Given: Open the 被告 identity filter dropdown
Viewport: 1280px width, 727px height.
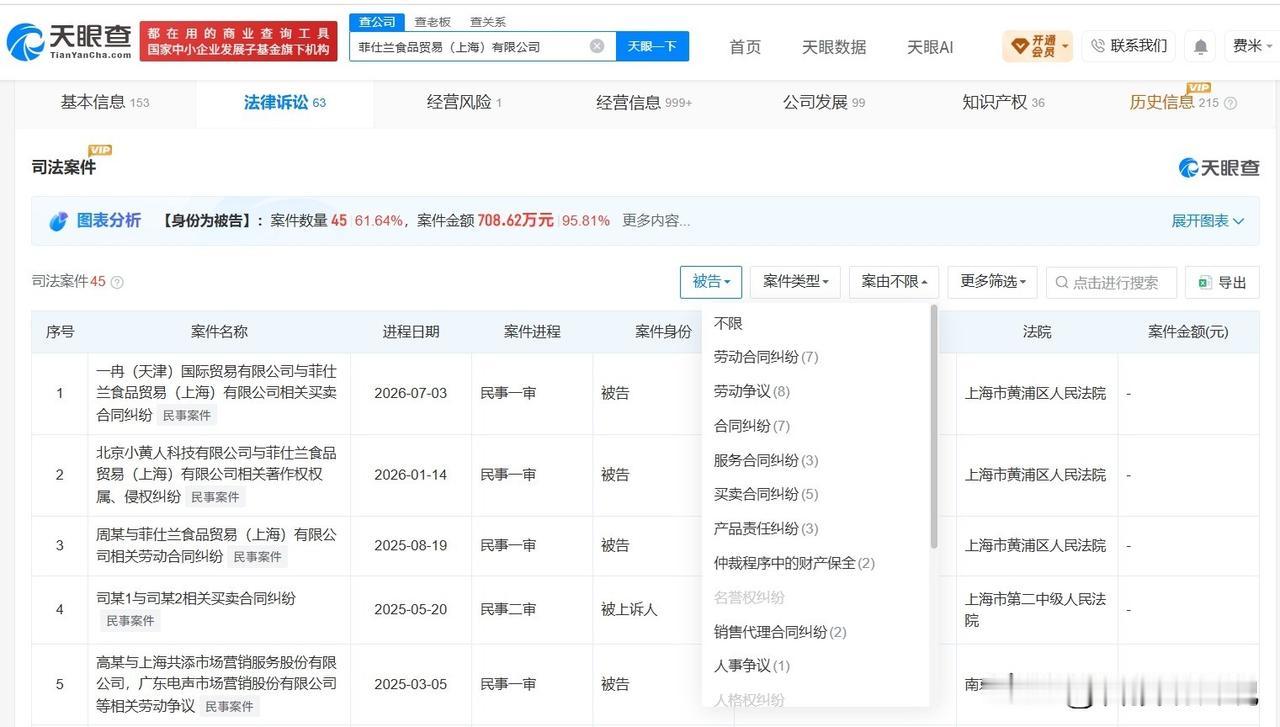Looking at the screenshot, I should click(711, 282).
